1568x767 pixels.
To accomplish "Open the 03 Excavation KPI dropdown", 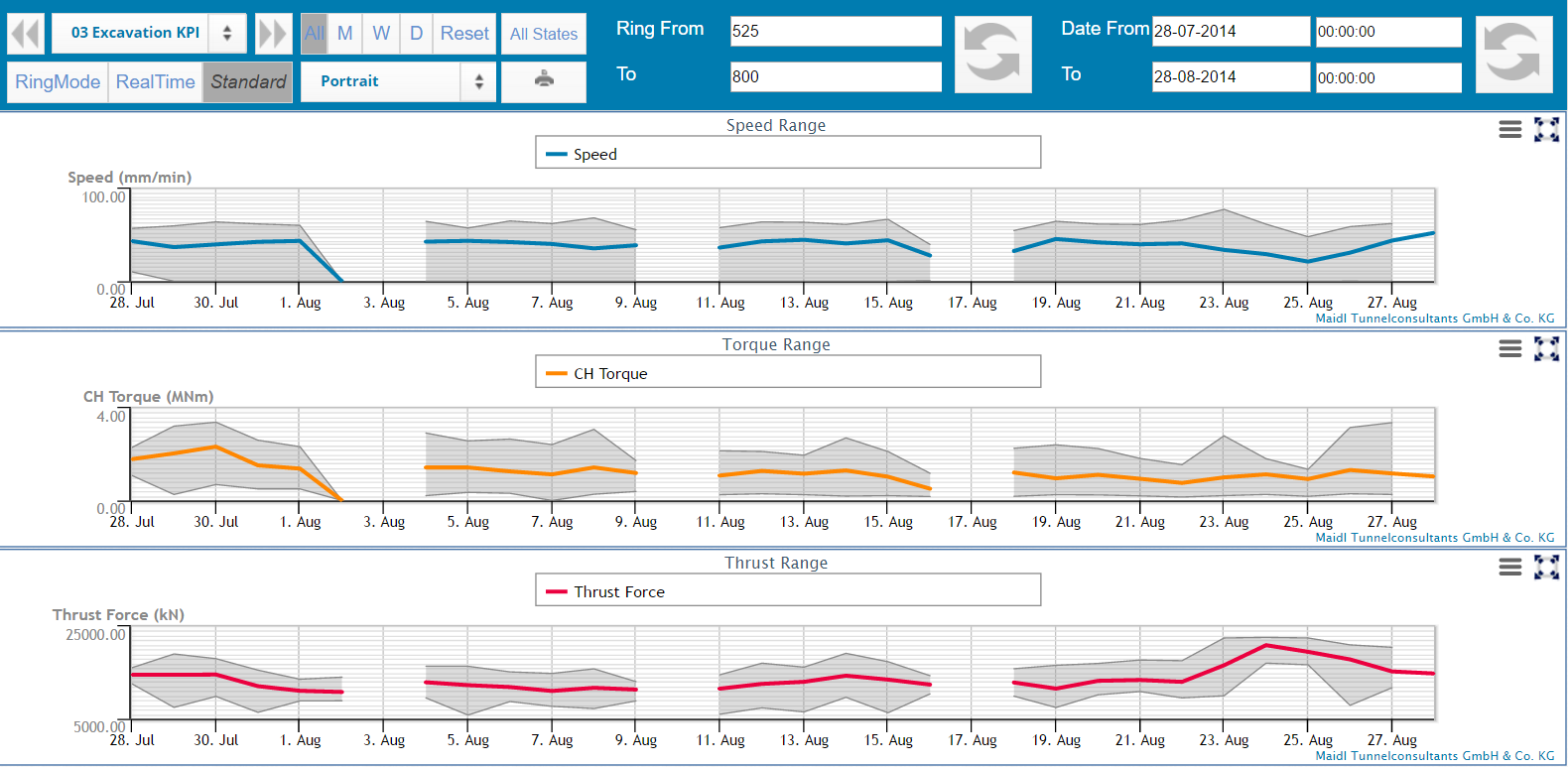I will (x=148, y=33).
